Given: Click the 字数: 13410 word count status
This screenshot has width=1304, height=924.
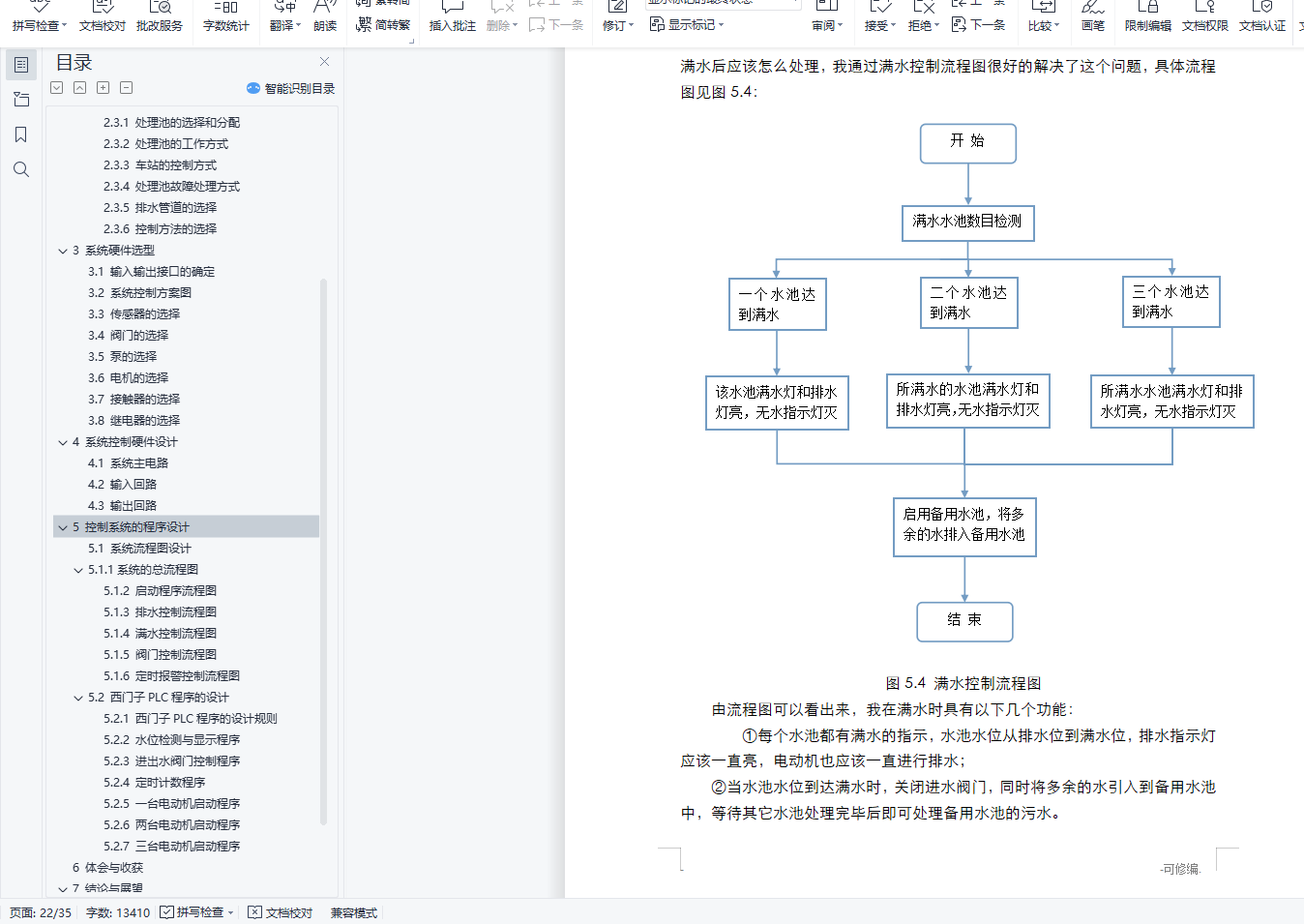Looking at the screenshot, I should click(x=118, y=912).
